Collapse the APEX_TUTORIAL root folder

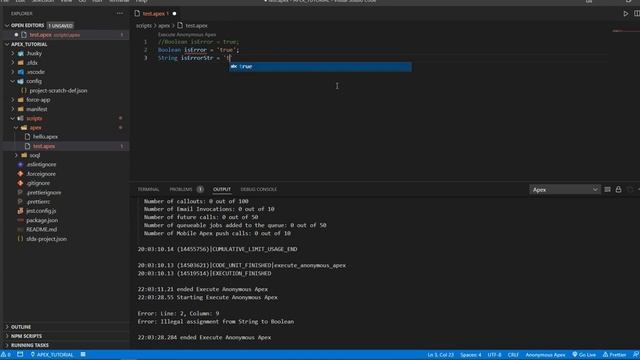(29, 44)
